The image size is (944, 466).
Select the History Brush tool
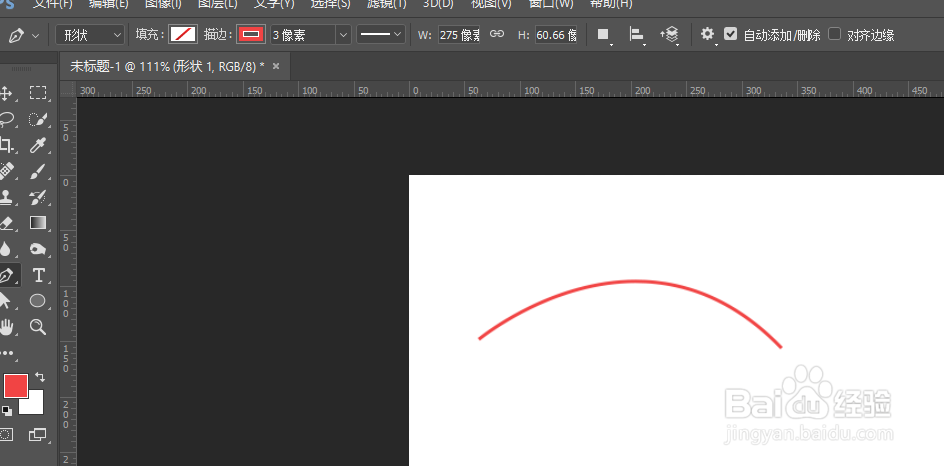[38, 197]
